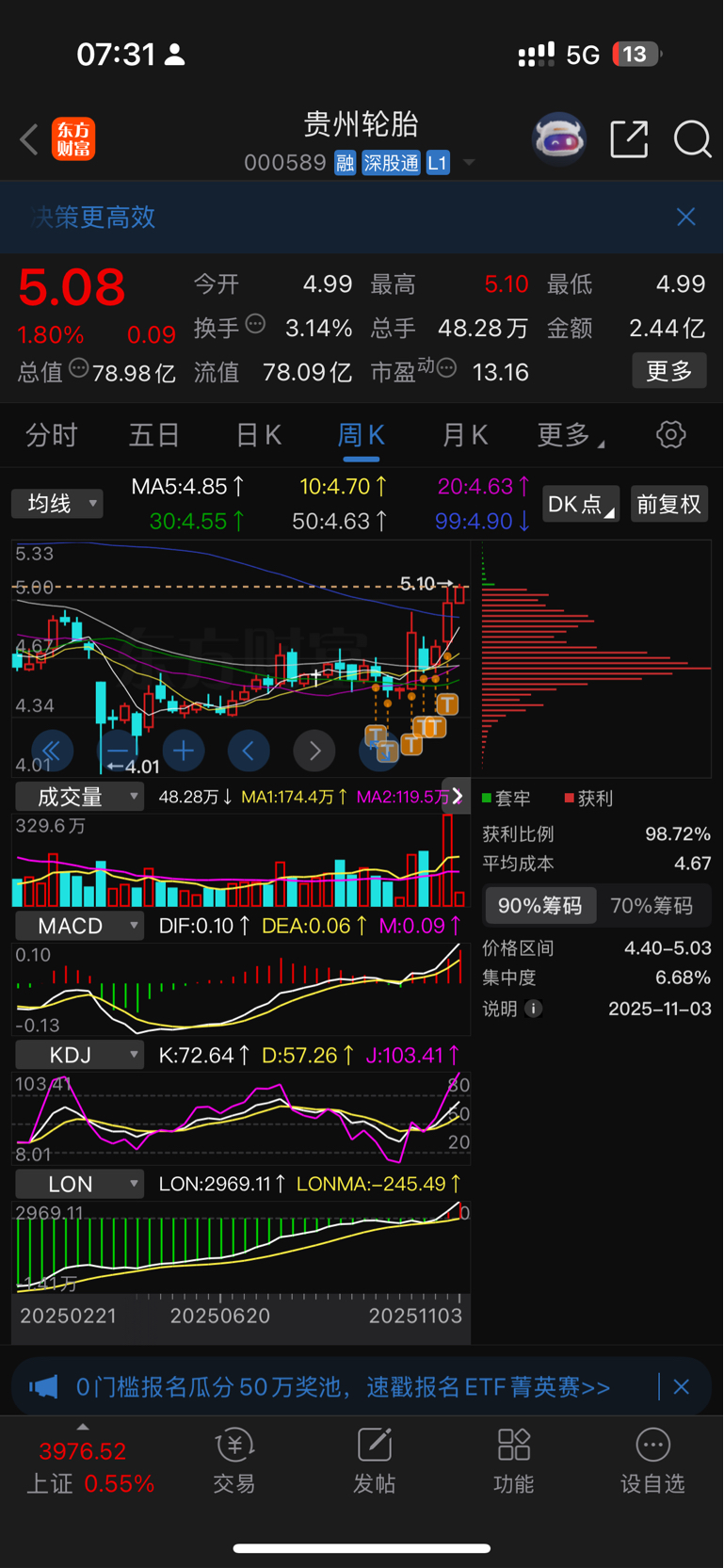Switch to 分时 tab
Image resolution: width=724 pixels, height=1568 pixels.
(52, 435)
